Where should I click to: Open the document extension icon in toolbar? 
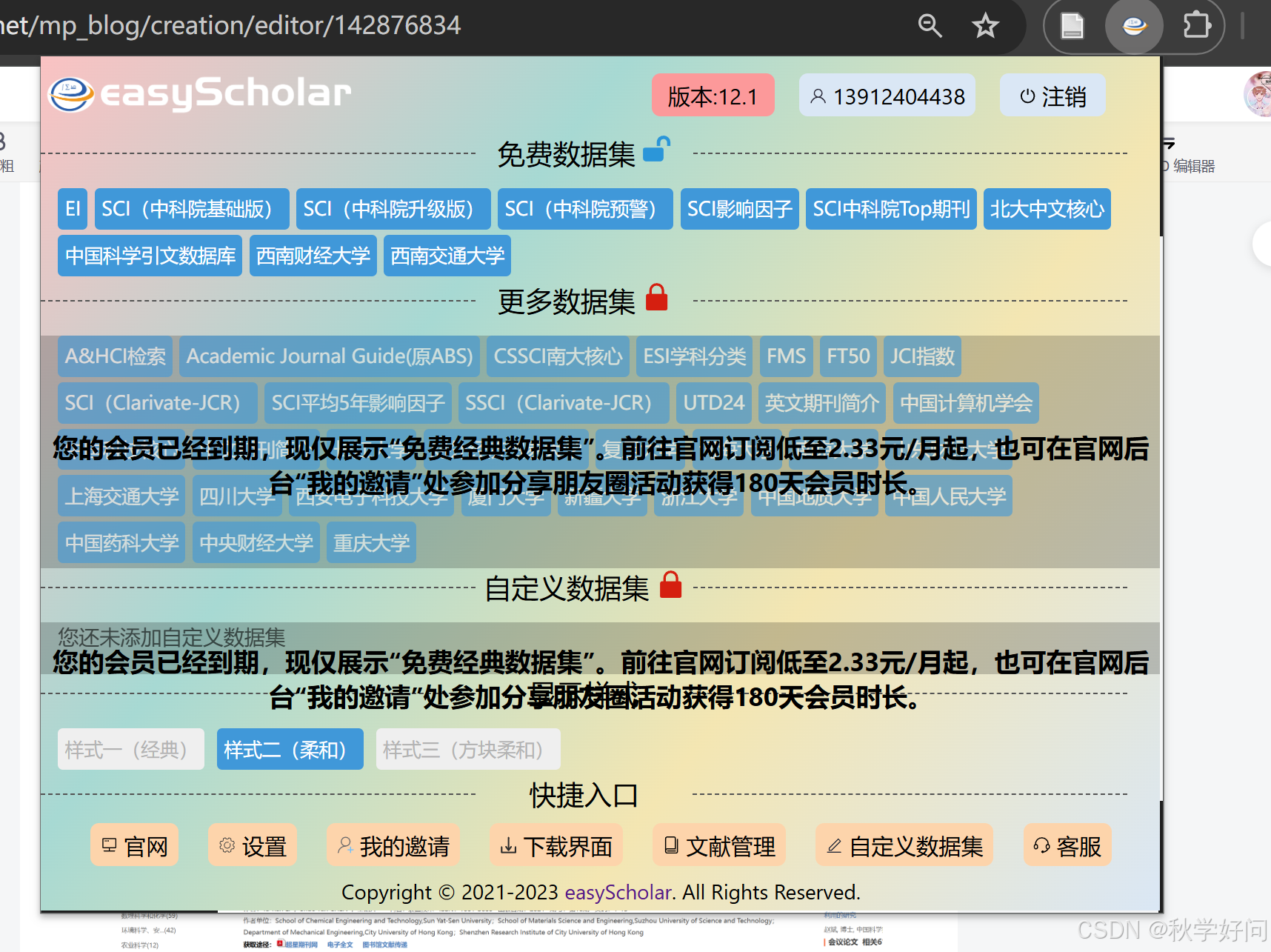click(x=1072, y=26)
